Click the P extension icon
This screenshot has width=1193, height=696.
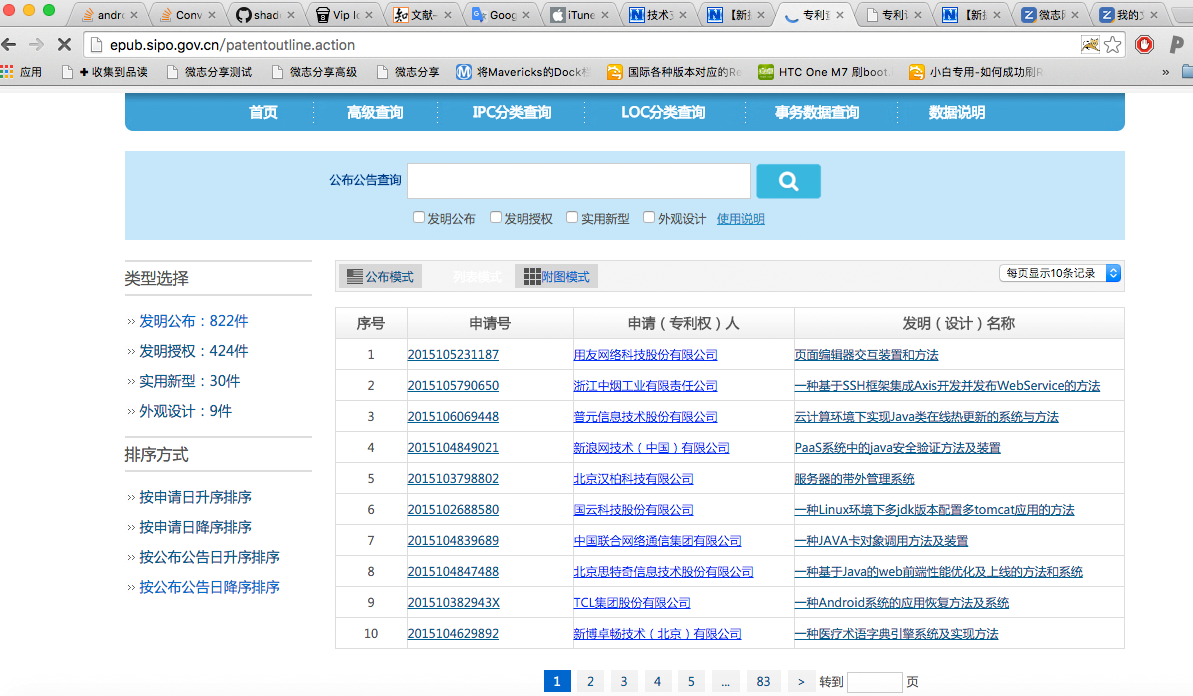click(1176, 45)
